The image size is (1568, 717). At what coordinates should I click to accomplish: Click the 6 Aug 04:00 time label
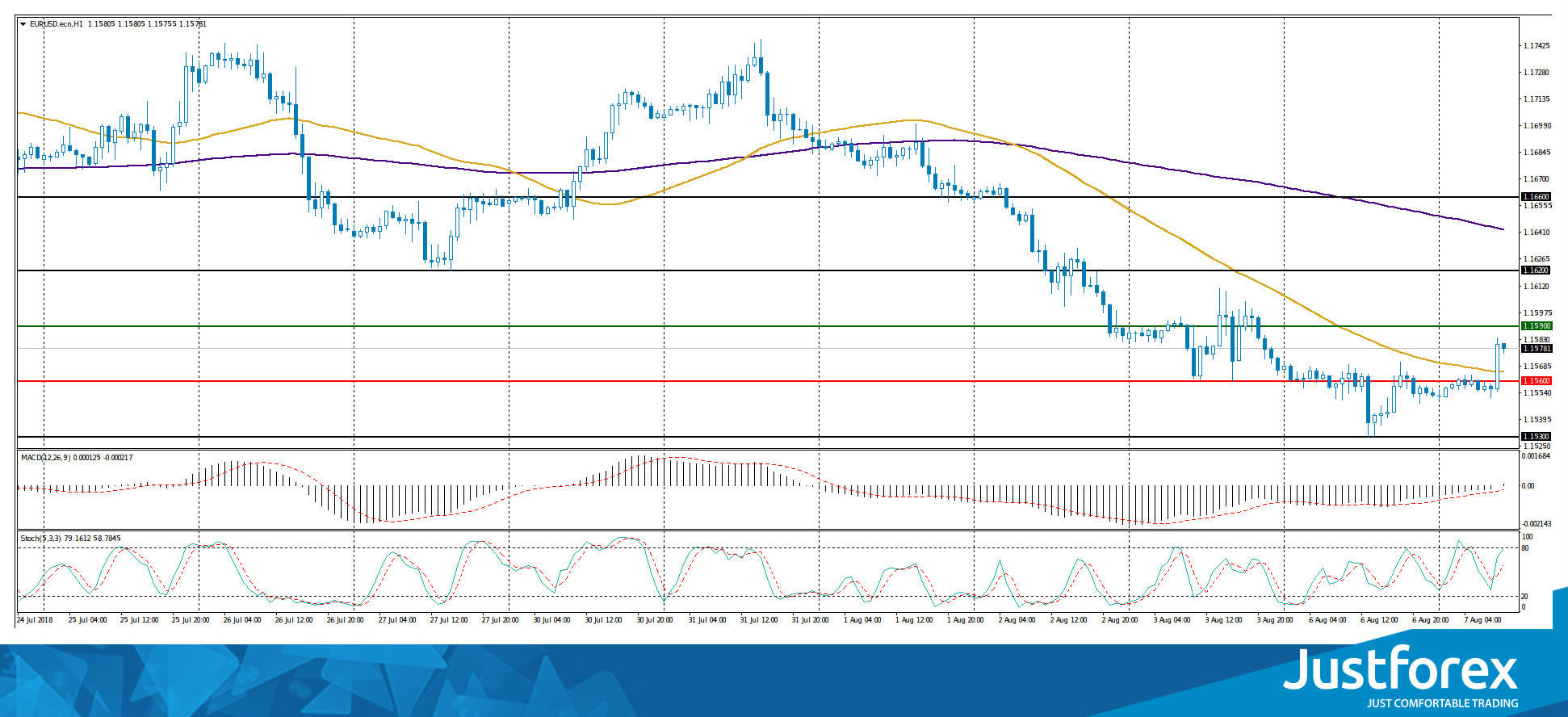coord(1327,620)
